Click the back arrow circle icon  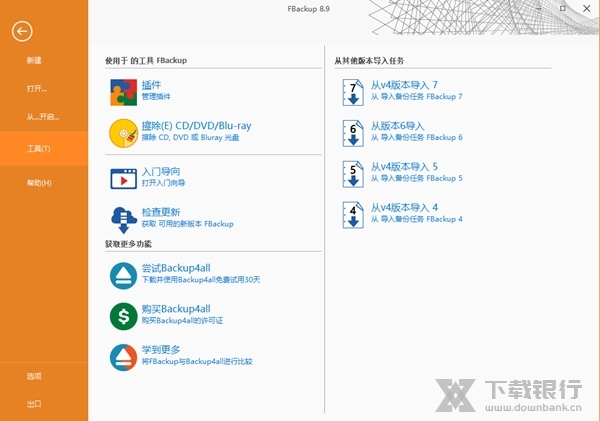pyautogui.click(x=22, y=31)
